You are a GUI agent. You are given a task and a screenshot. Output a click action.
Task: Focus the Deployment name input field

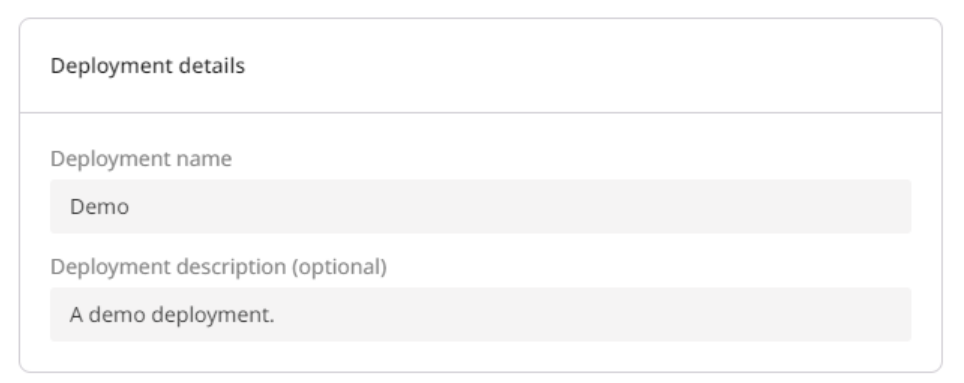coord(480,207)
